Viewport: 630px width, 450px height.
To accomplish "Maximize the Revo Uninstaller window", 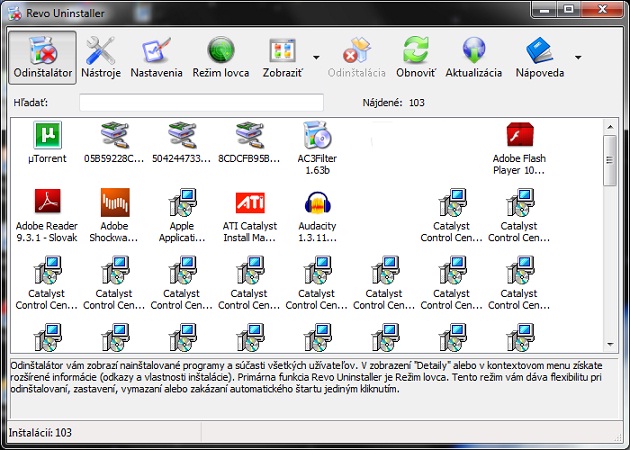I will click(569, 10).
